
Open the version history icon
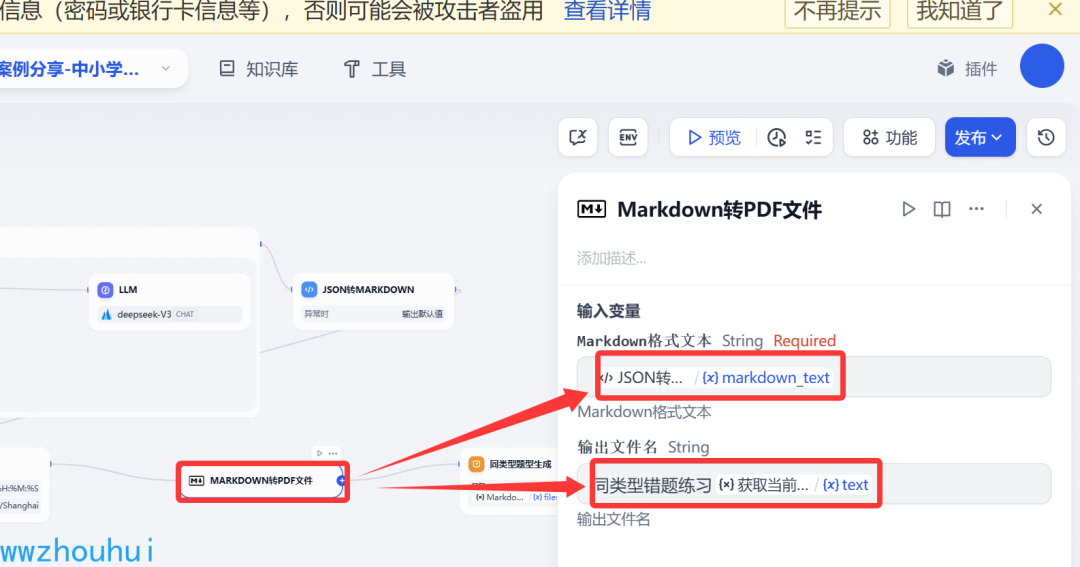pos(1046,137)
